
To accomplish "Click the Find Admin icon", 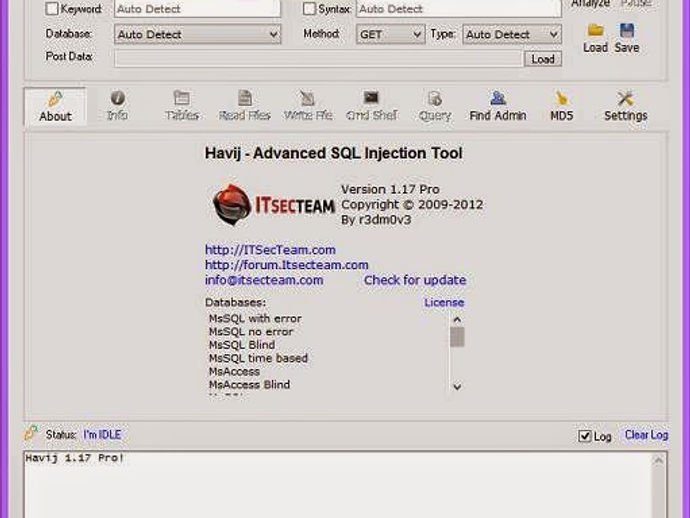I will [498, 98].
